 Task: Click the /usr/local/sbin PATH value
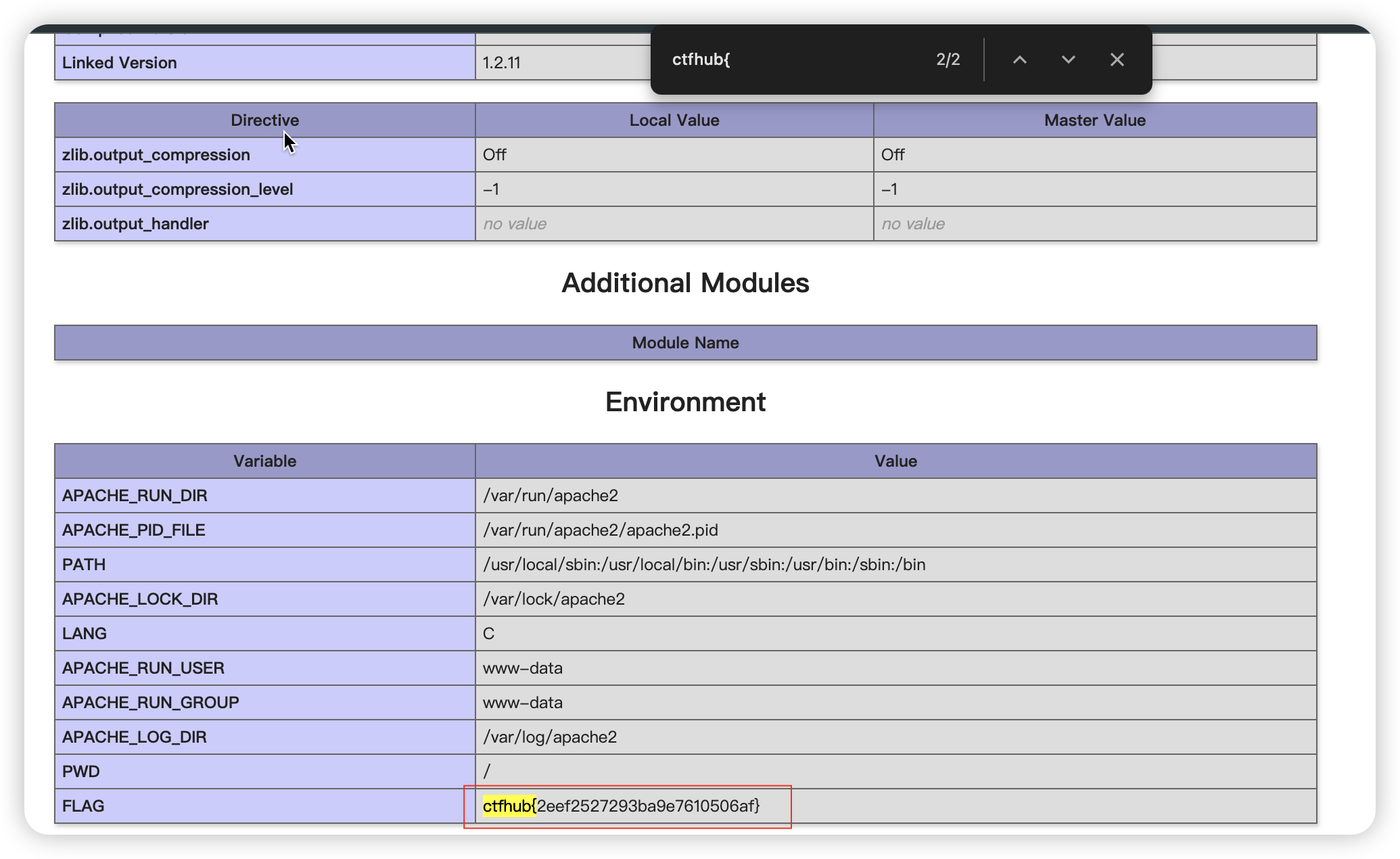703,565
